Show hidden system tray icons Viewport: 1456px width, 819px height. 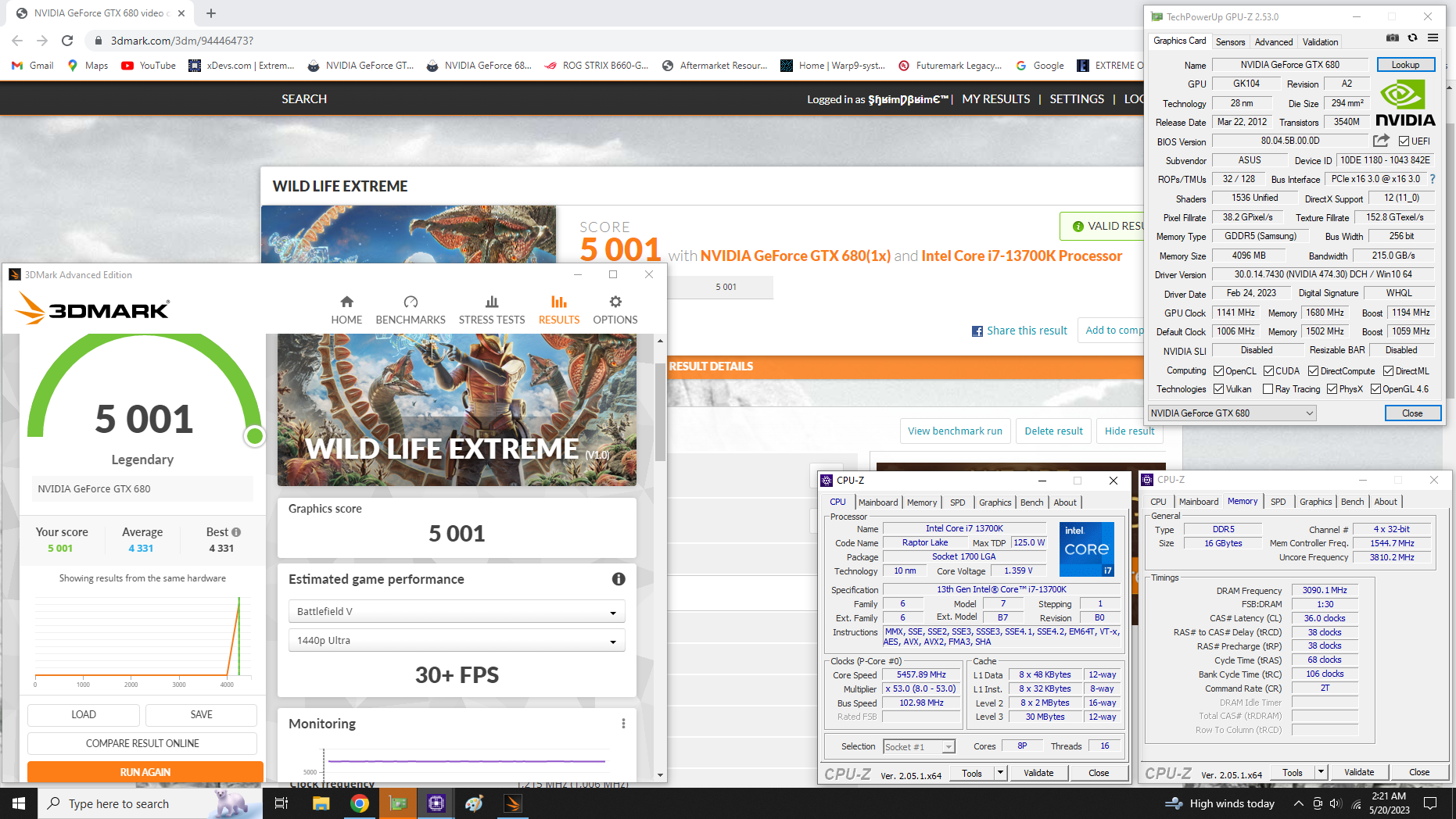coord(1298,803)
